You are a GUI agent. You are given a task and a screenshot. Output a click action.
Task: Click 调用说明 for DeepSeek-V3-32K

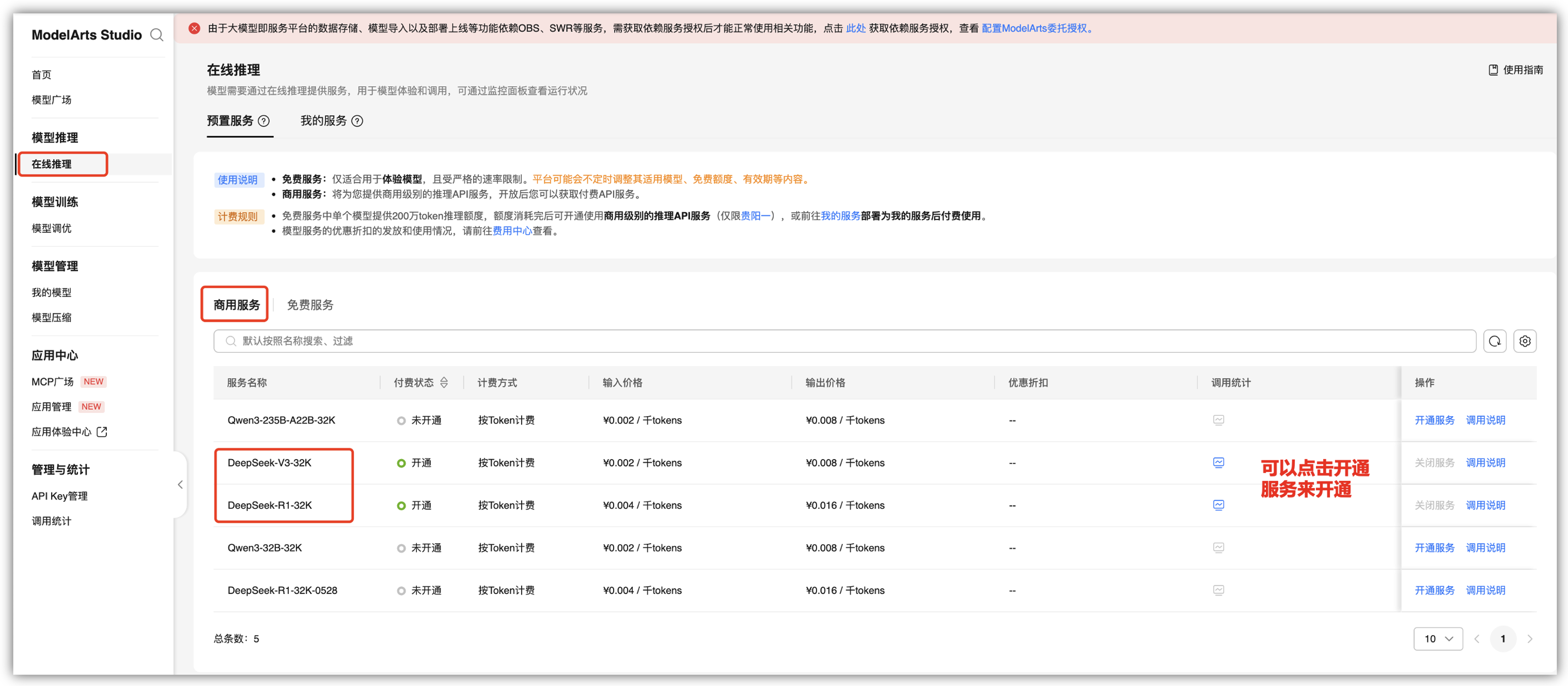1486,463
